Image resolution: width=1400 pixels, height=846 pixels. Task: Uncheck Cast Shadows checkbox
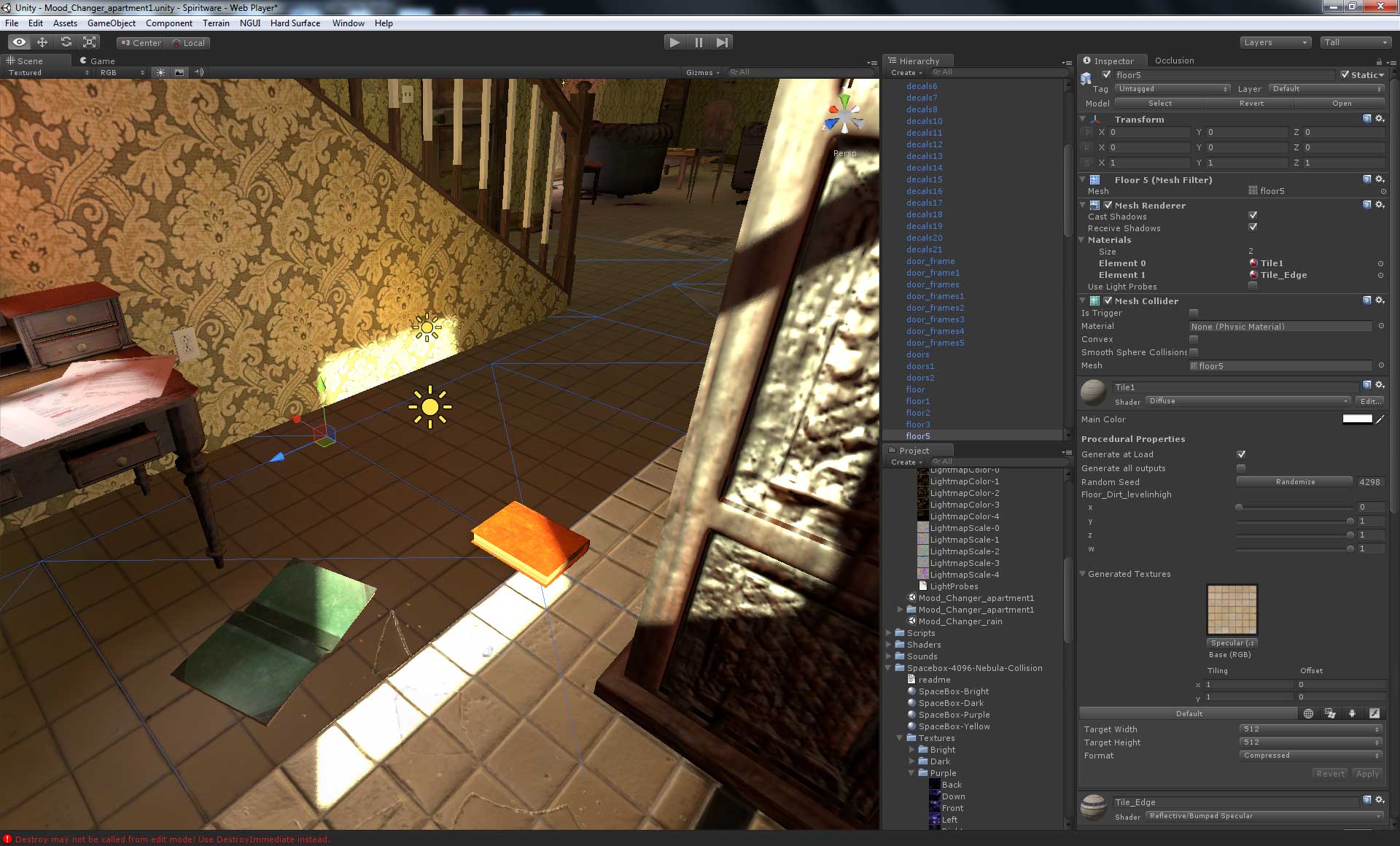pos(1253,216)
